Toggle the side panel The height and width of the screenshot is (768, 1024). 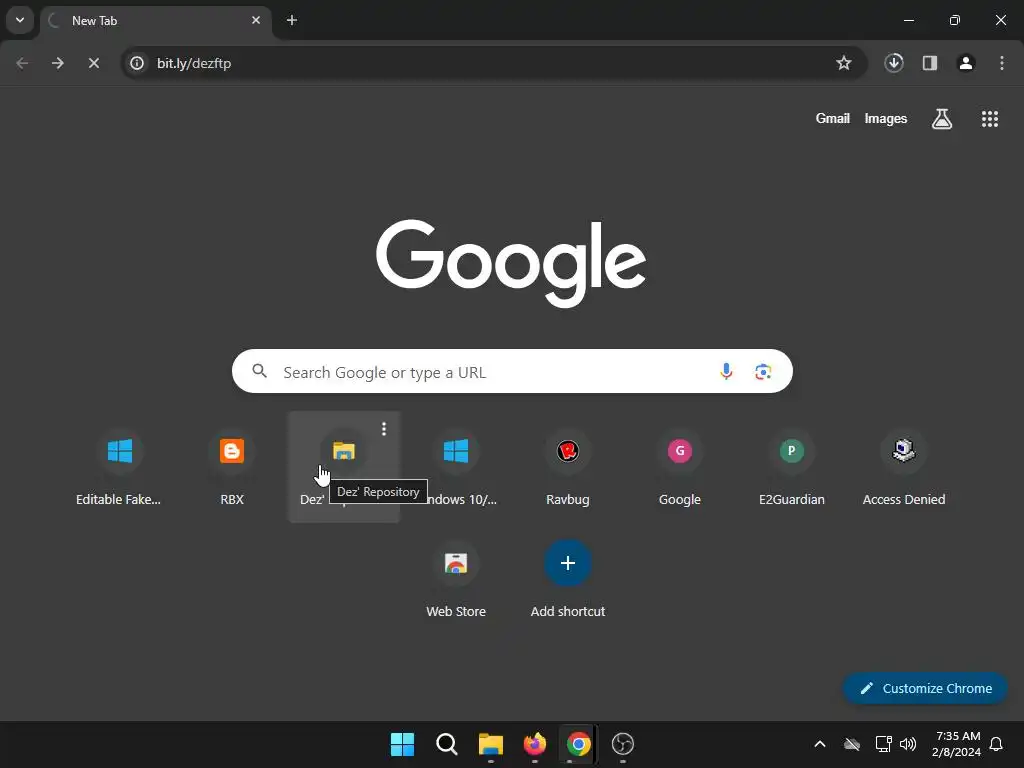[x=930, y=63]
